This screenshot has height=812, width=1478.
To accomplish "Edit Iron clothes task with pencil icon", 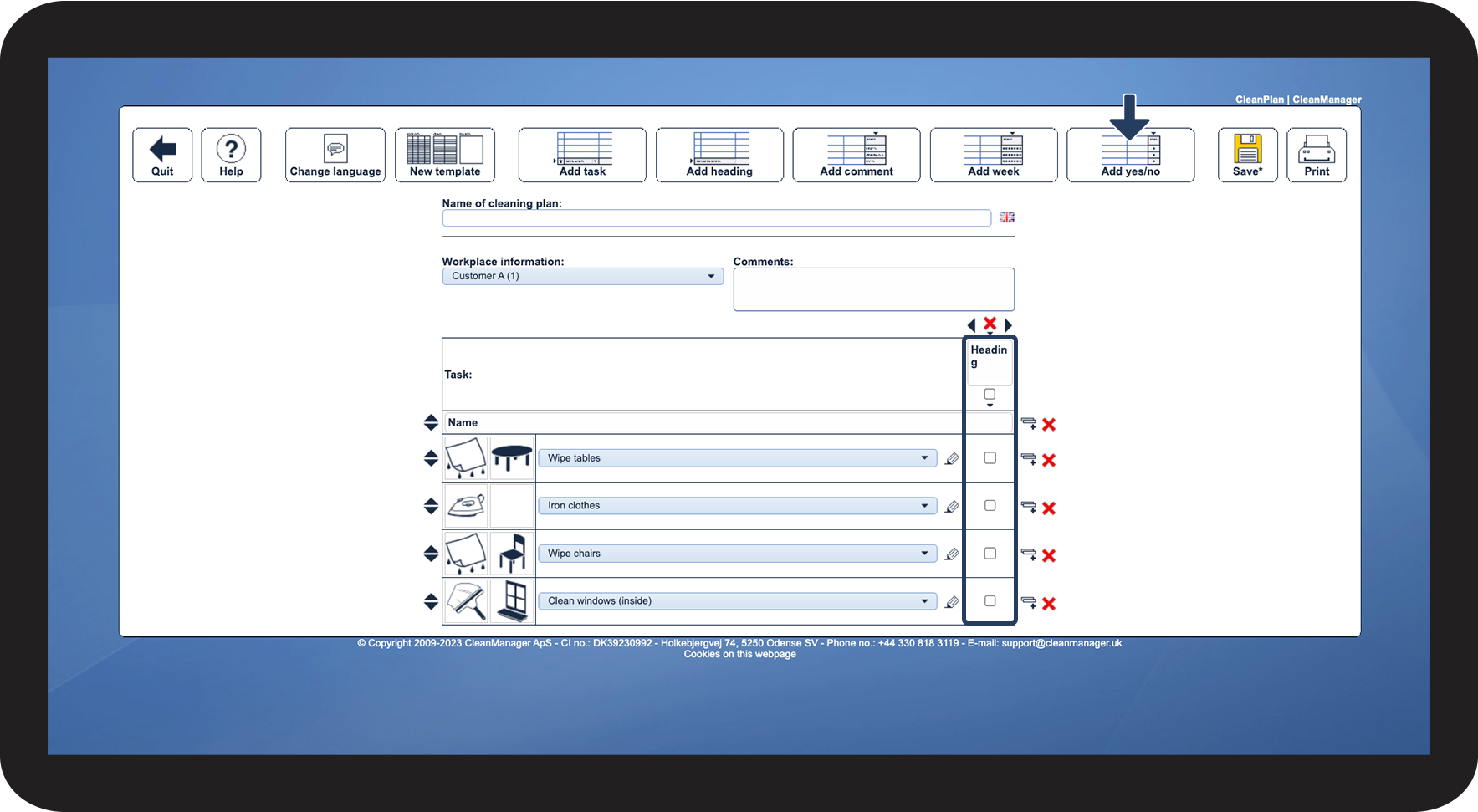I will [952, 506].
